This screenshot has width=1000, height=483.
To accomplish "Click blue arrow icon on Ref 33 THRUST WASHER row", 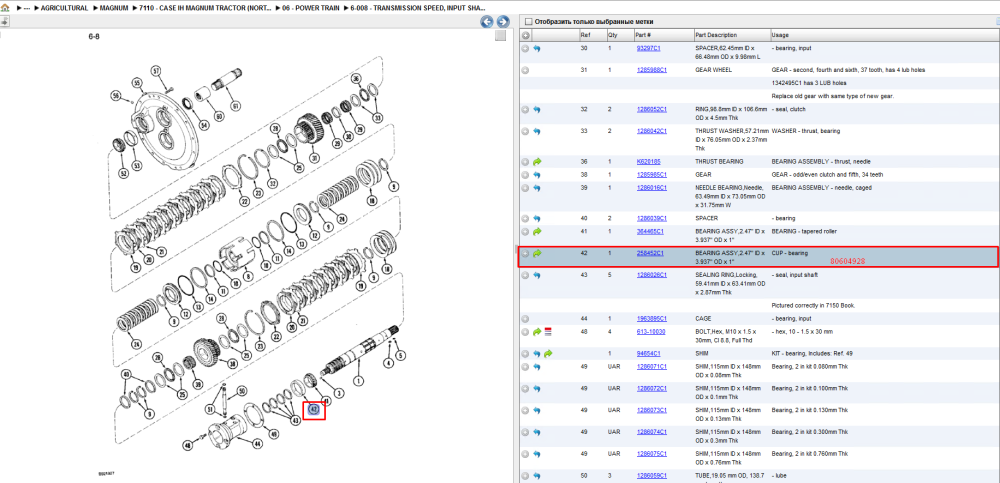I will 537,131.
